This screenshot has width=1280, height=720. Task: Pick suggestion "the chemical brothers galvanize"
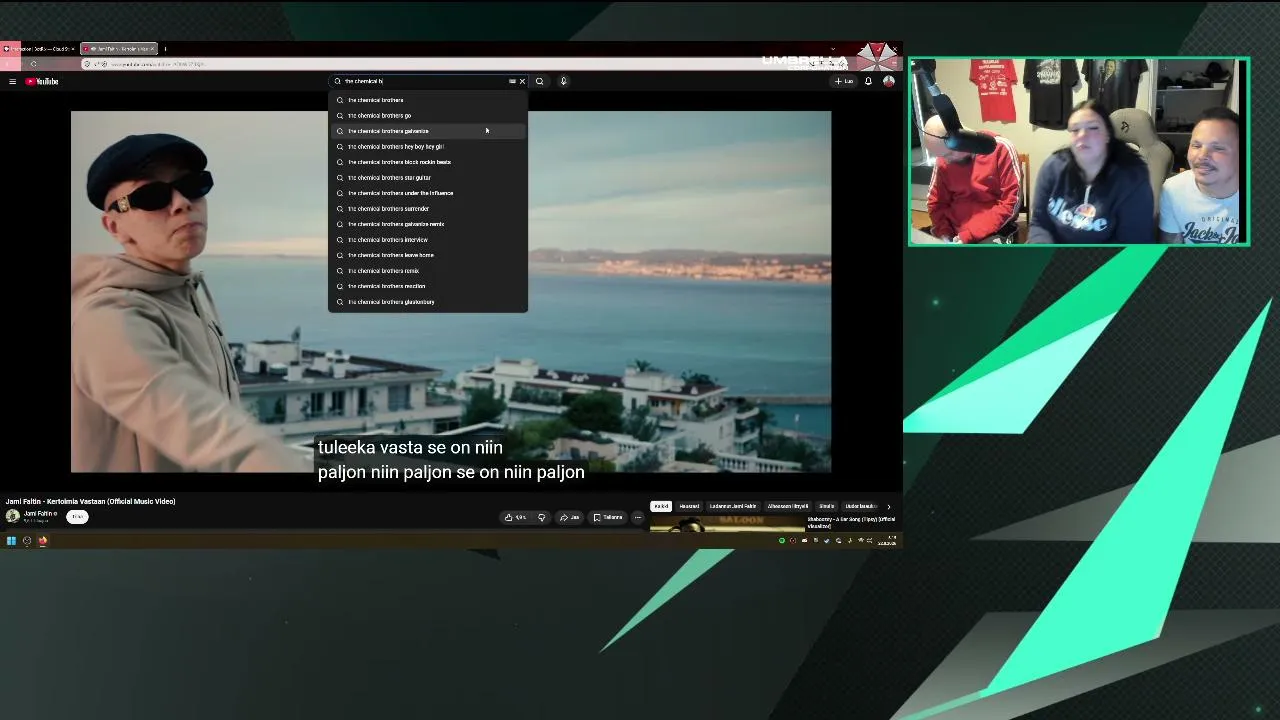tap(428, 131)
